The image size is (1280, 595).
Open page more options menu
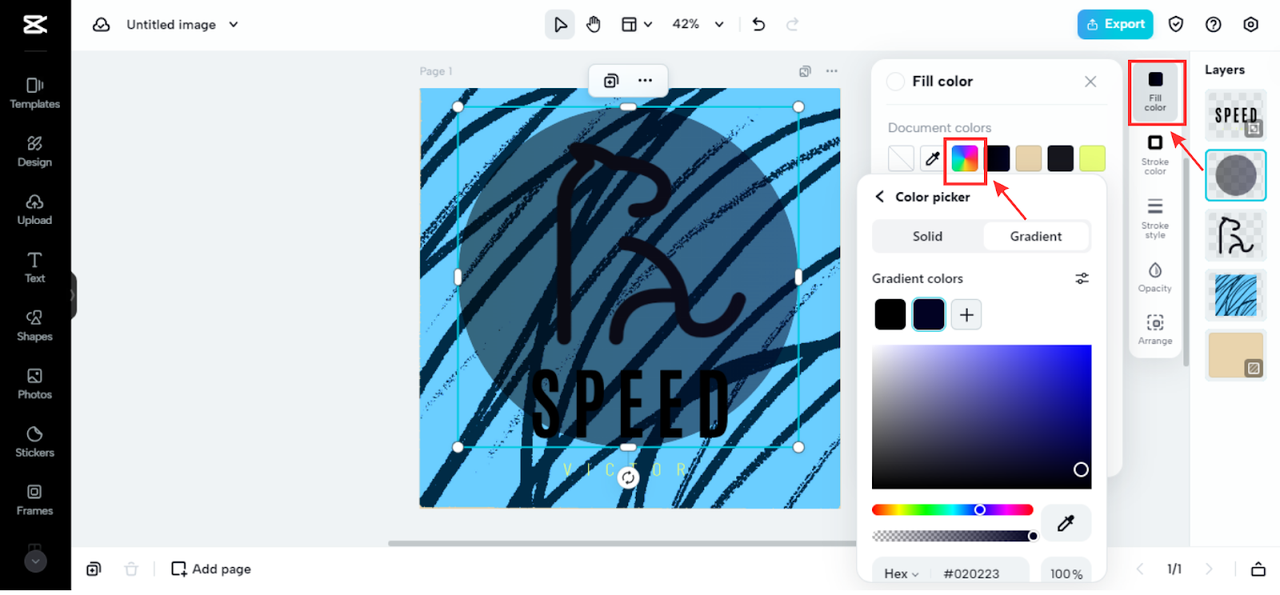coord(832,71)
